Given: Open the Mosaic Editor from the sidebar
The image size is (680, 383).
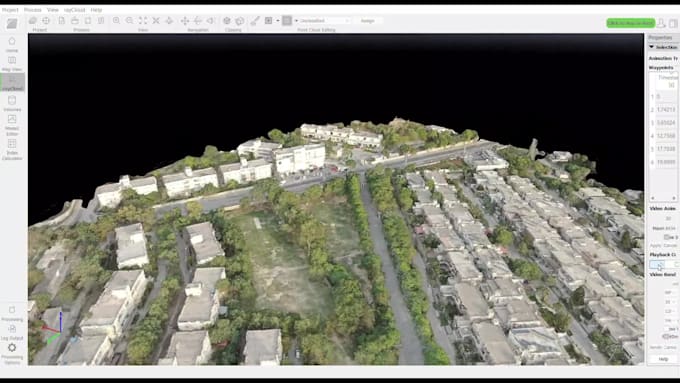Looking at the screenshot, I should click(12, 125).
